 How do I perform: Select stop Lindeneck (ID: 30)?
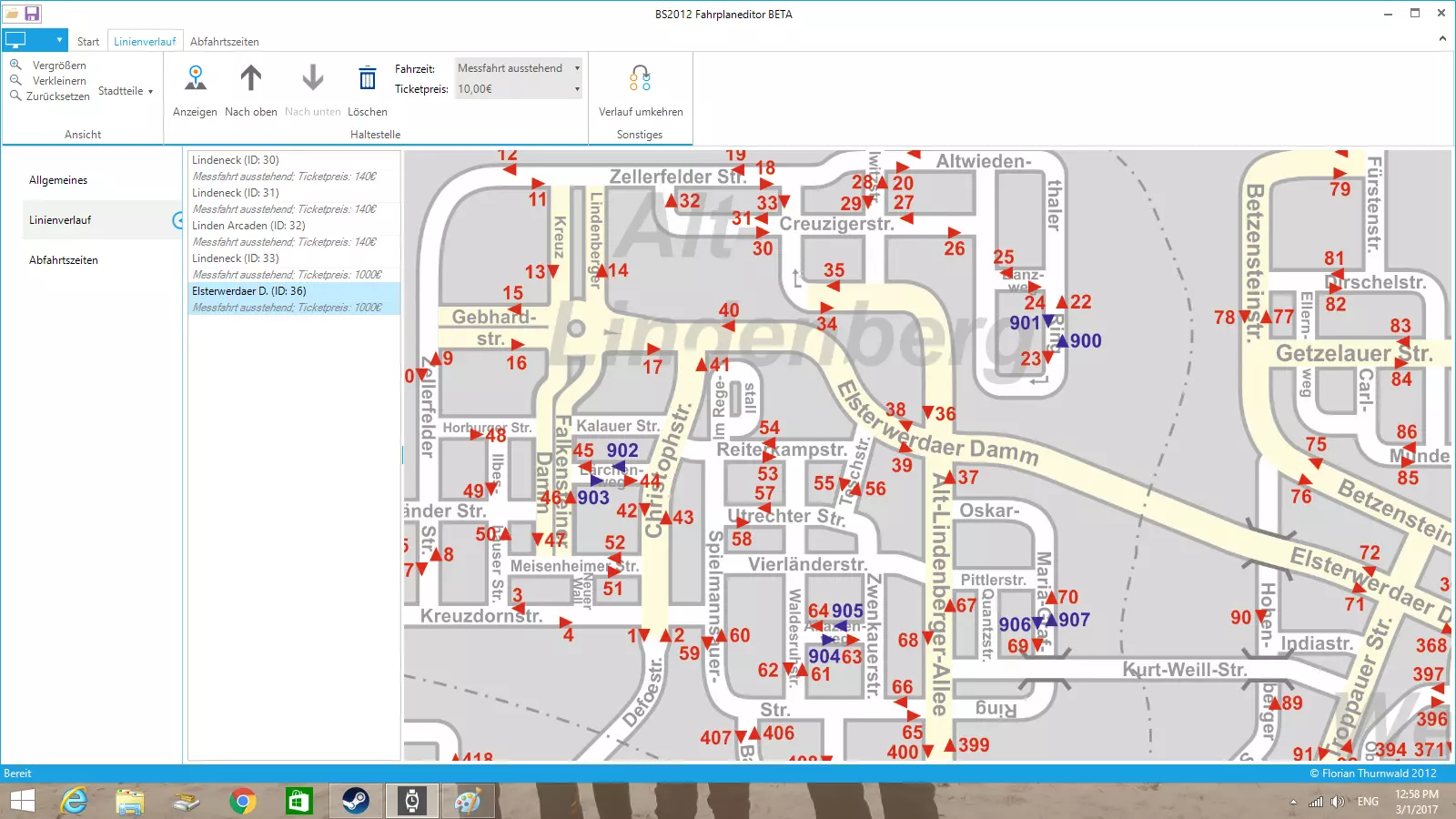(294, 168)
